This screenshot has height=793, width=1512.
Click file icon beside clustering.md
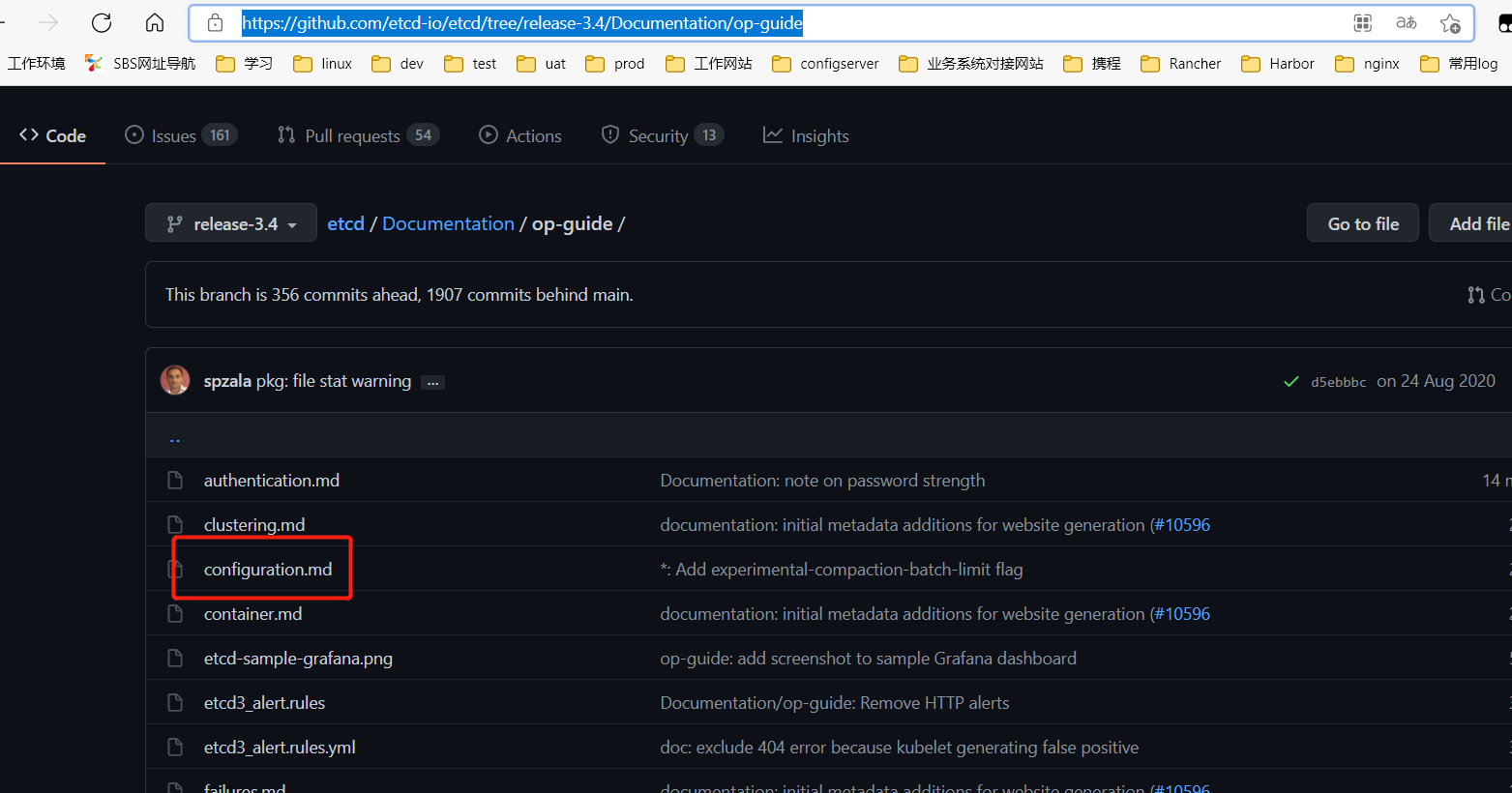pyautogui.click(x=175, y=525)
